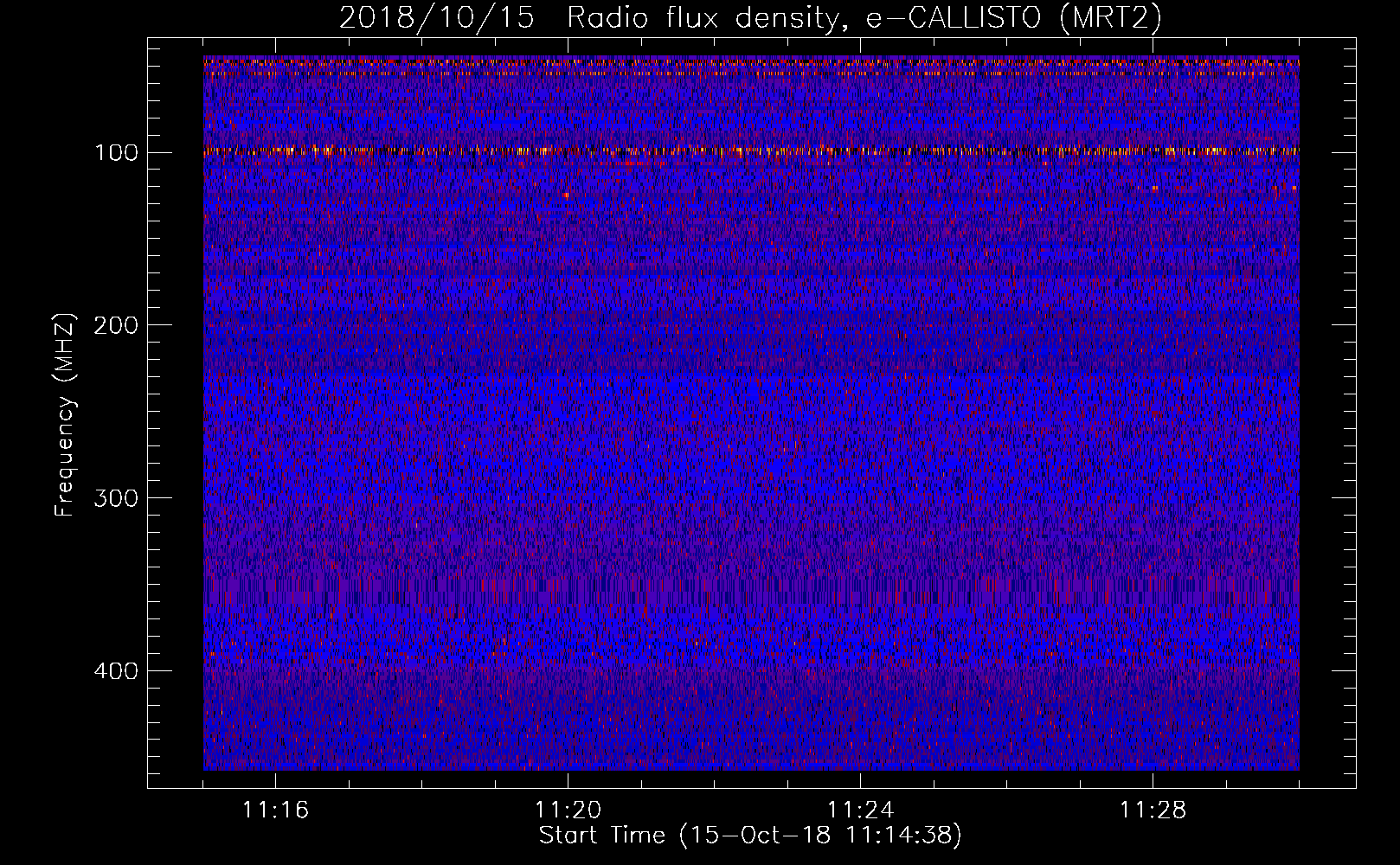Click the bright yellow interference line at 100 MHz
Screen dimensions: 1400x865
(x=751, y=151)
